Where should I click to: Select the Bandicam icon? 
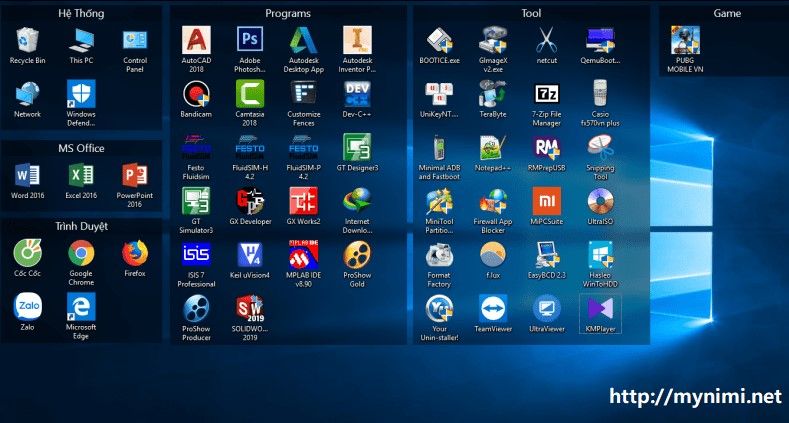click(196, 95)
